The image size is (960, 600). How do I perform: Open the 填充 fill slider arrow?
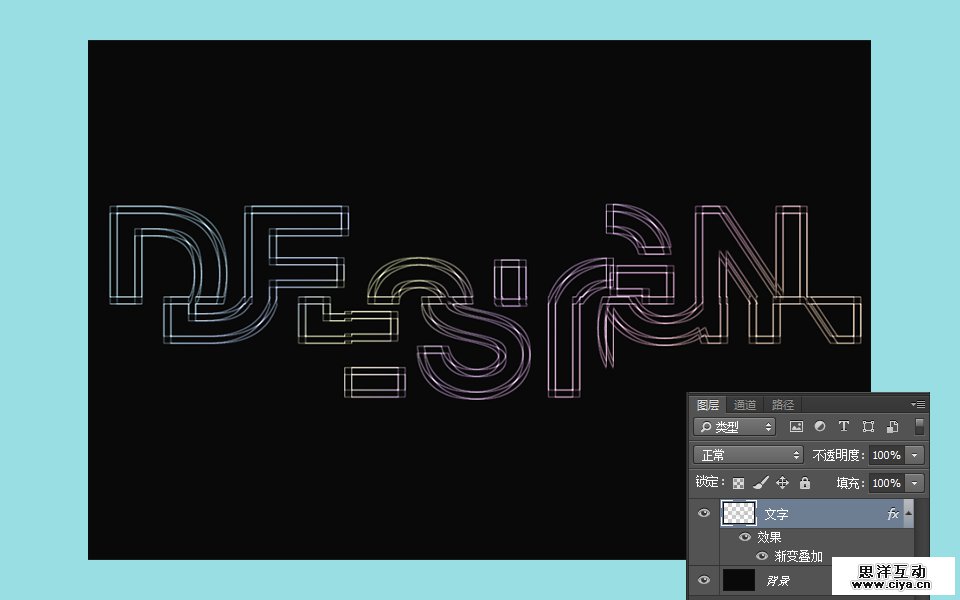click(914, 483)
